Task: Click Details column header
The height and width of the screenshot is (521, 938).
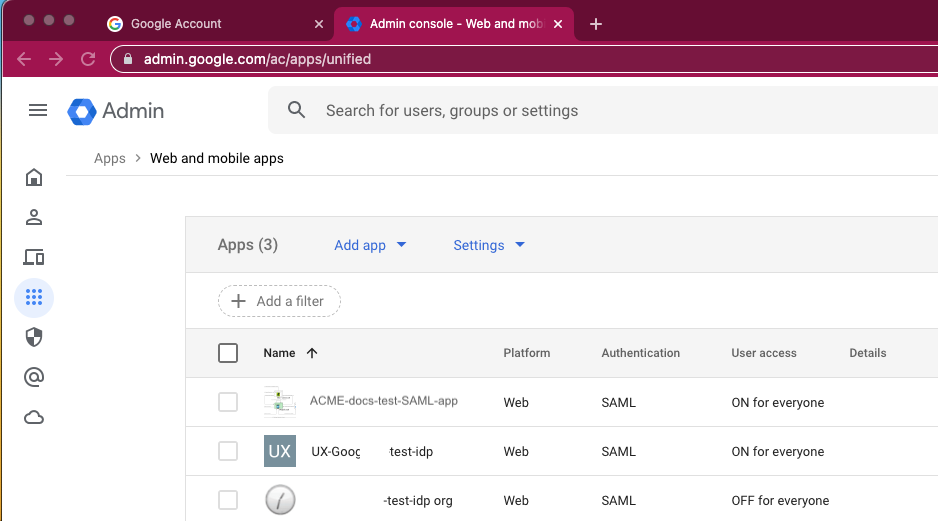Action: [x=868, y=353]
